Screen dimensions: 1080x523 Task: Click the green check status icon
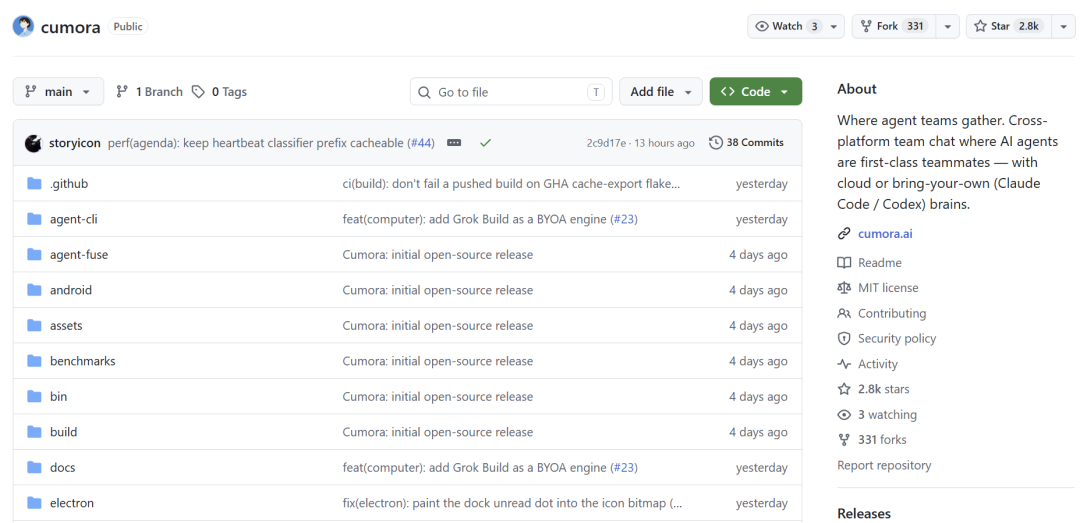[x=486, y=143]
